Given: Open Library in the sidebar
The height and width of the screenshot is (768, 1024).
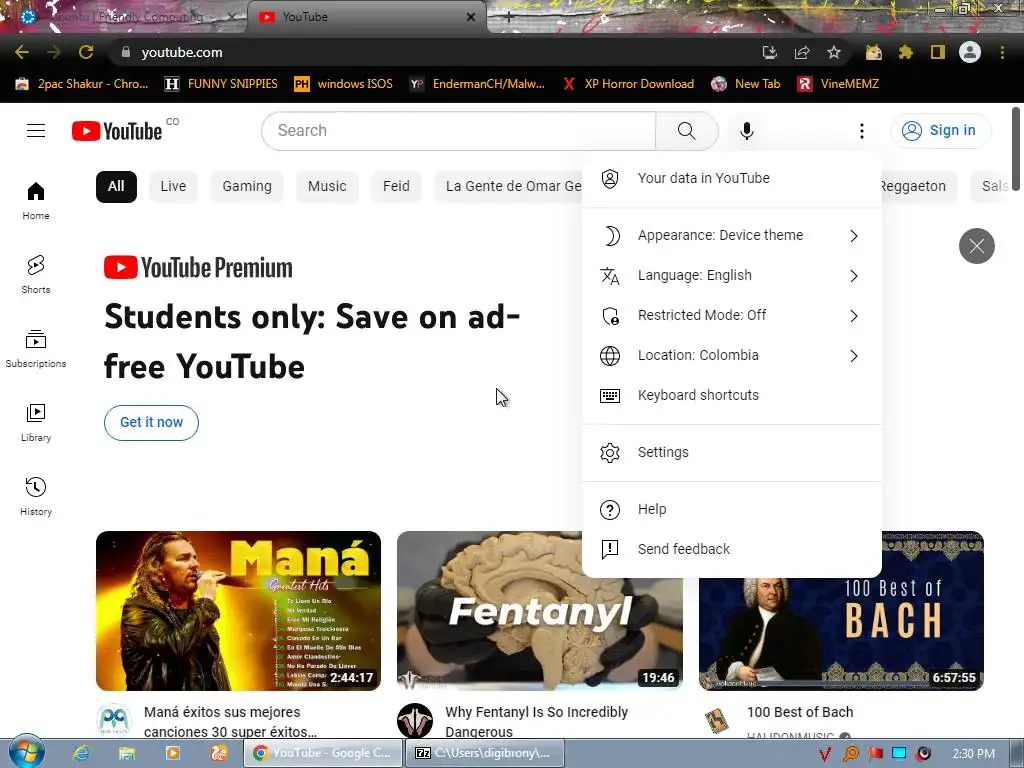Looking at the screenshot, I should point(36,423).
